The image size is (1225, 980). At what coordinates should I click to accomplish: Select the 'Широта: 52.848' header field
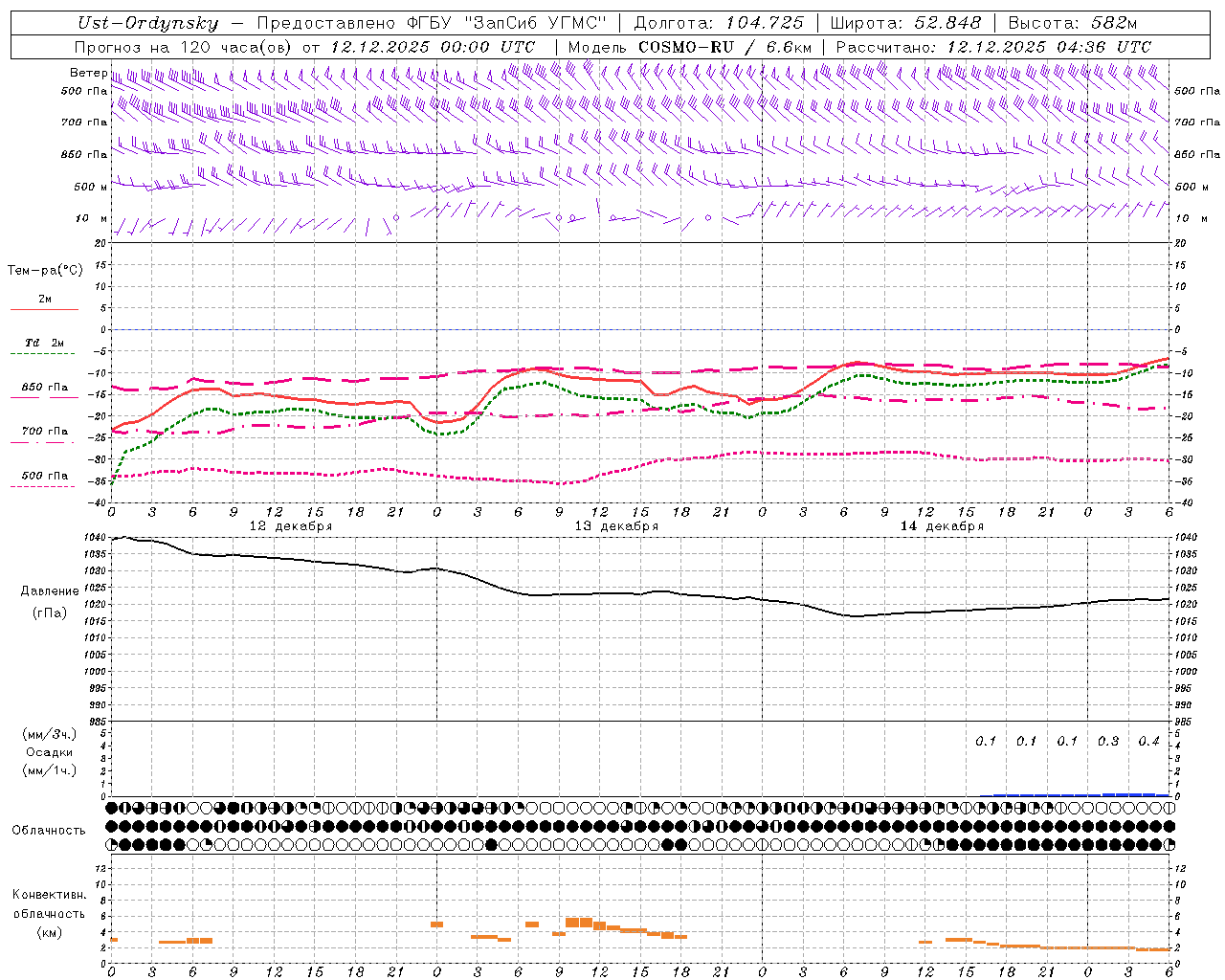click(x=905, y=23)
